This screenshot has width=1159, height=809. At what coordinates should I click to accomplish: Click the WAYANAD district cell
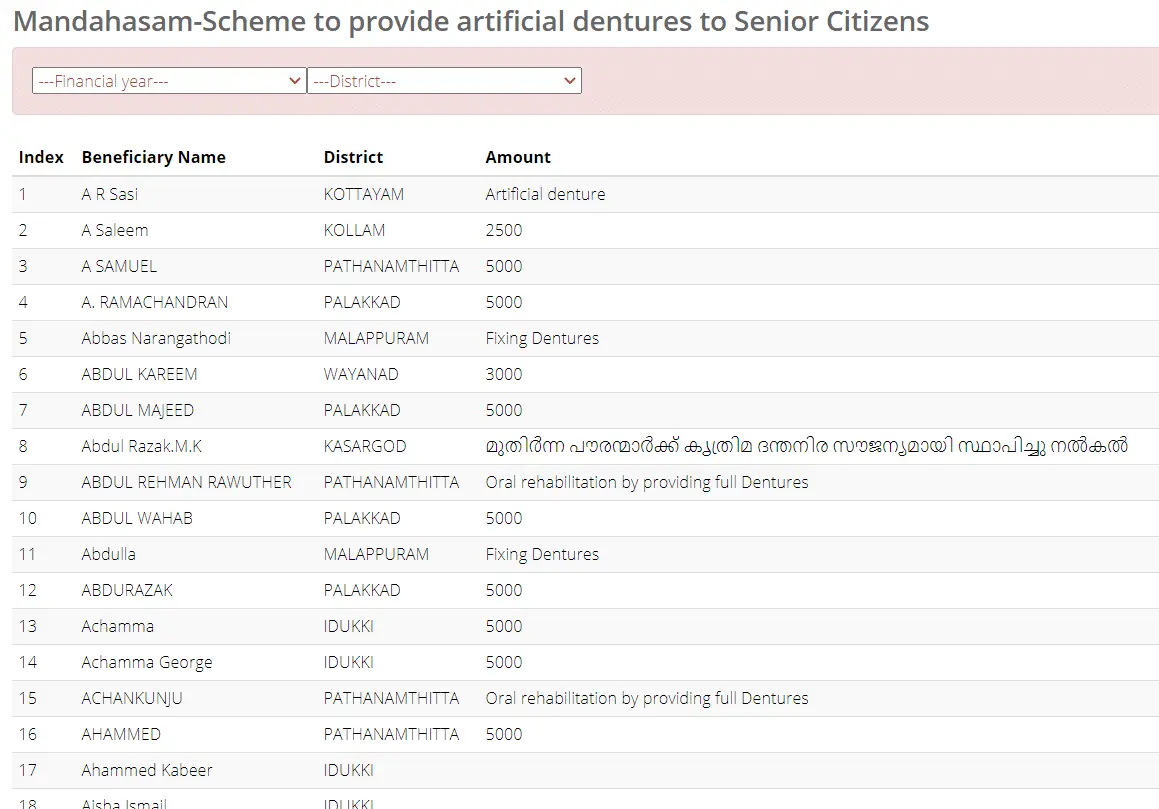click(361, 374)
